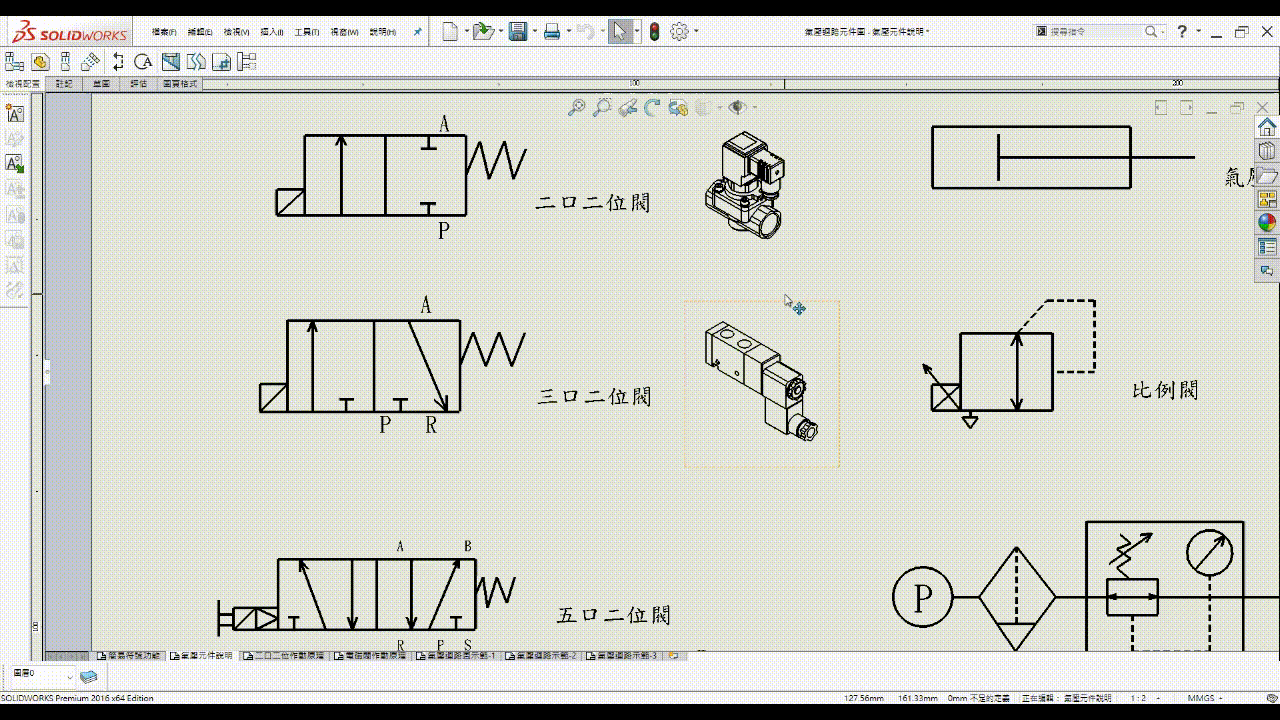
Task: Open File Explorer folder icon in task pane
Action: 1267,175
